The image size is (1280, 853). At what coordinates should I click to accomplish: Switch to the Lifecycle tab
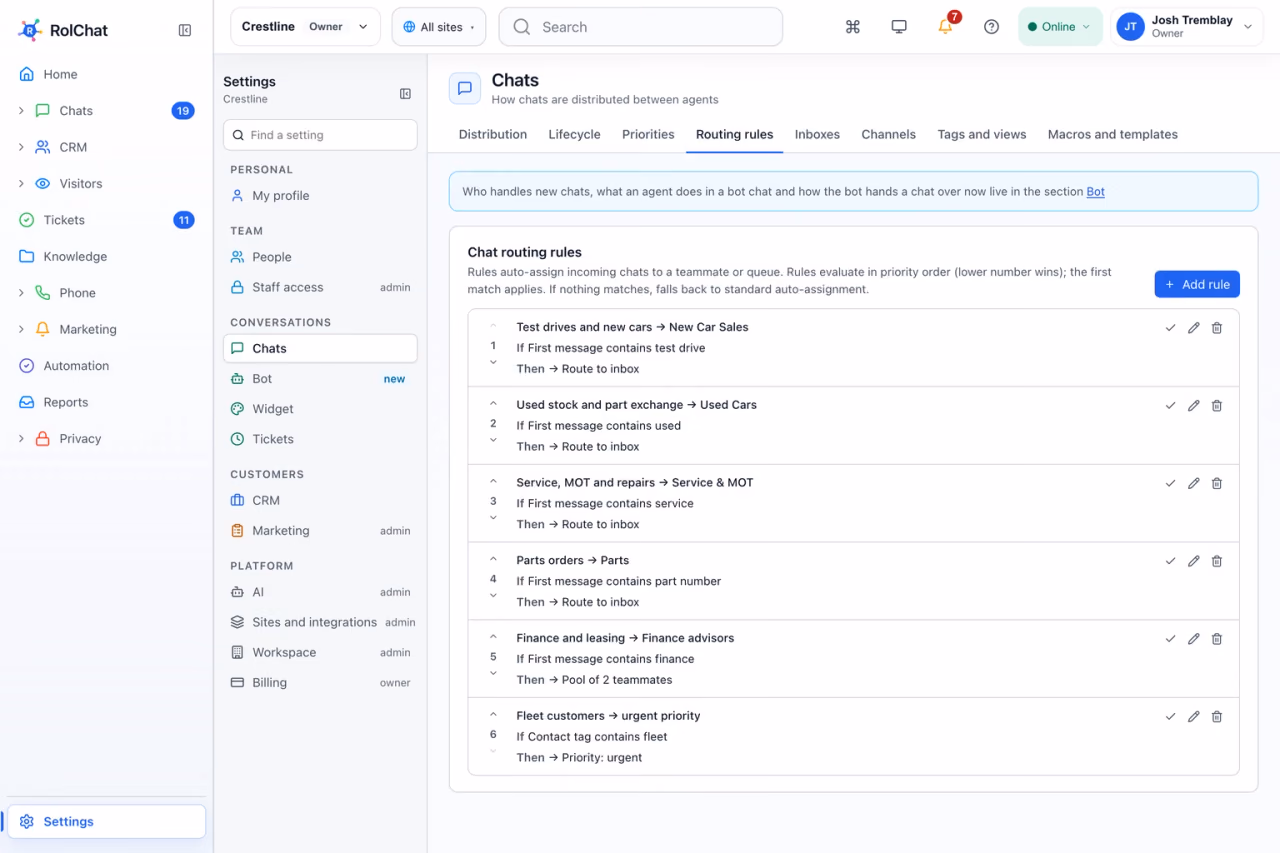574,134
